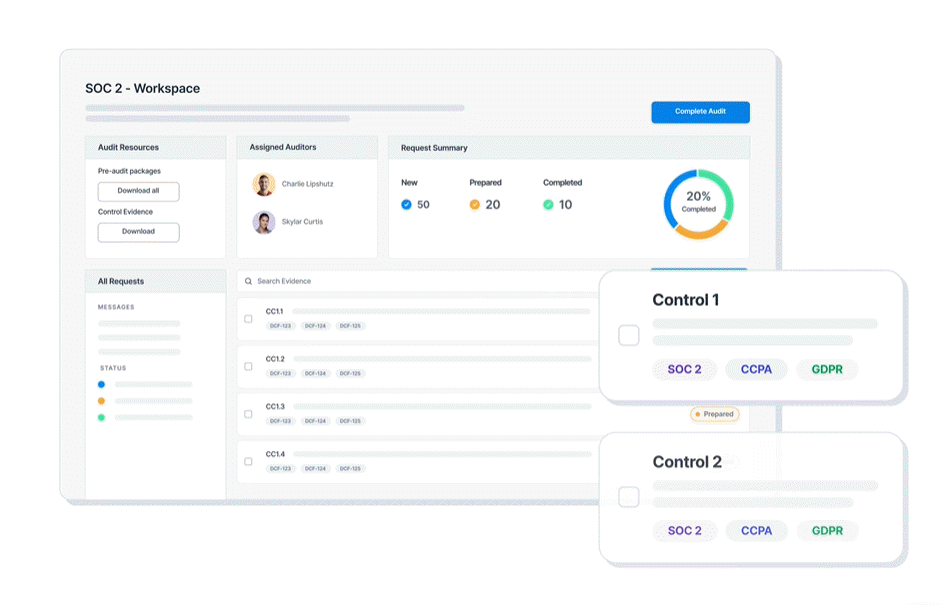This screenshot has width=952, height=605.
Task: Tick the Control 1 checkbox
Action: coord(629,336)
